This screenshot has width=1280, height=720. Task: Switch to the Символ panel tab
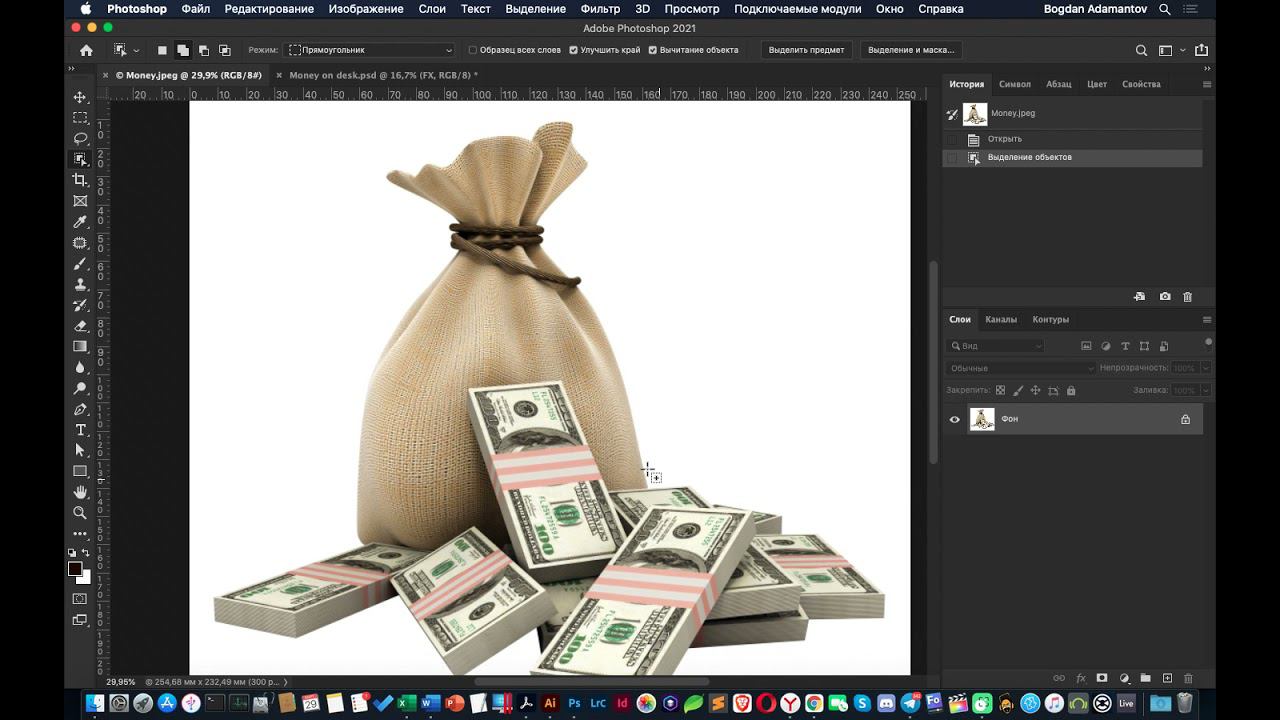pyautogui.click(x=1015, y=84)
